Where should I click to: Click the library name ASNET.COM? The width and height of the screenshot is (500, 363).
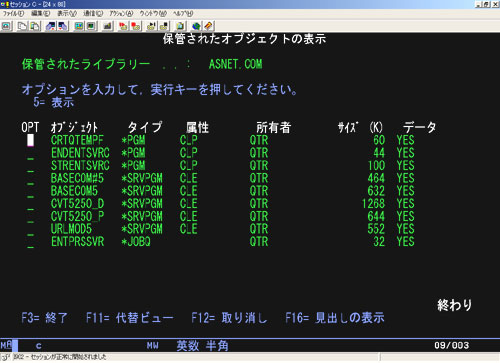[x=236, y=64]
